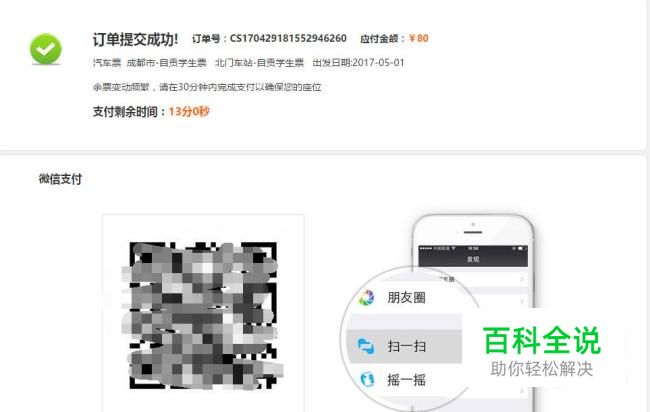Click the 北门车站-自贡学生票 station text
650x412 pixels.
[x=259, y=63]
